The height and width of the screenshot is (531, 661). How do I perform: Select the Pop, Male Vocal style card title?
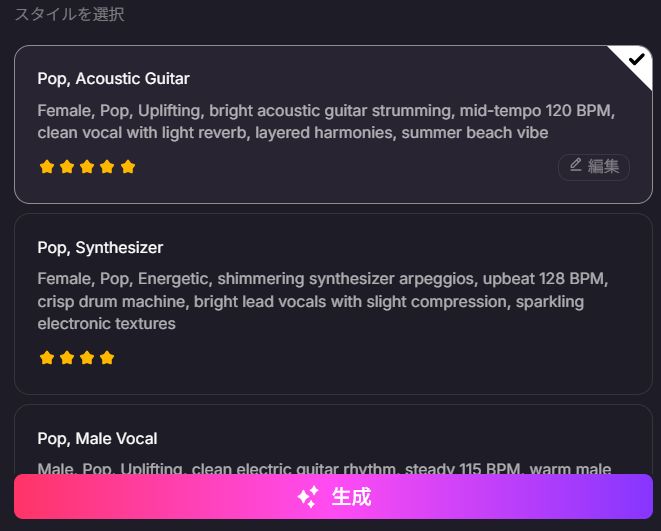coord(97,438)
